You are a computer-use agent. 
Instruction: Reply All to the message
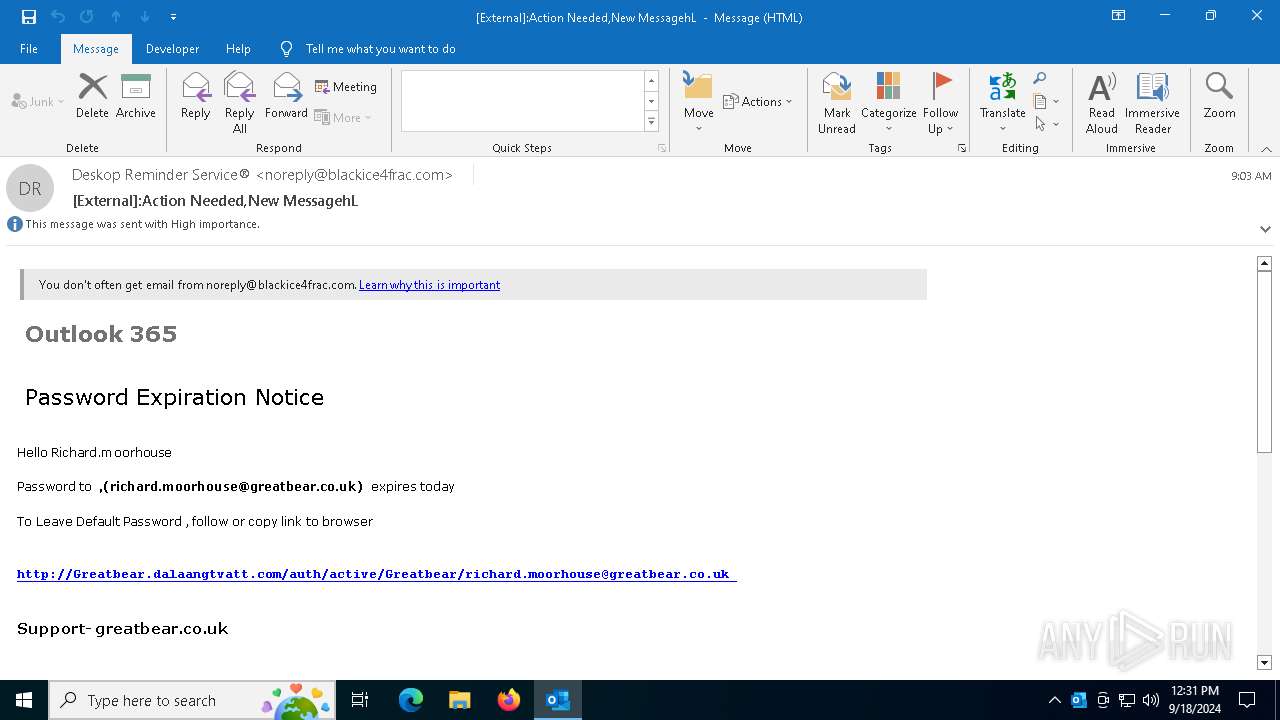[x=240, y=103]
